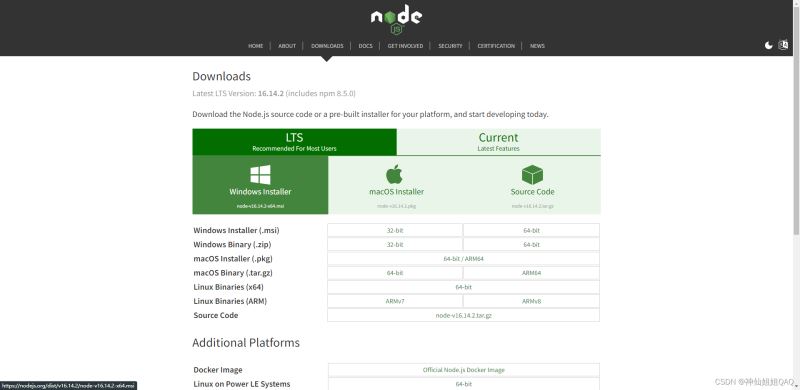Viewport: 800px width, 390px height.
Task: Click the Docker Image row label
Action: [x=218, y=370]
